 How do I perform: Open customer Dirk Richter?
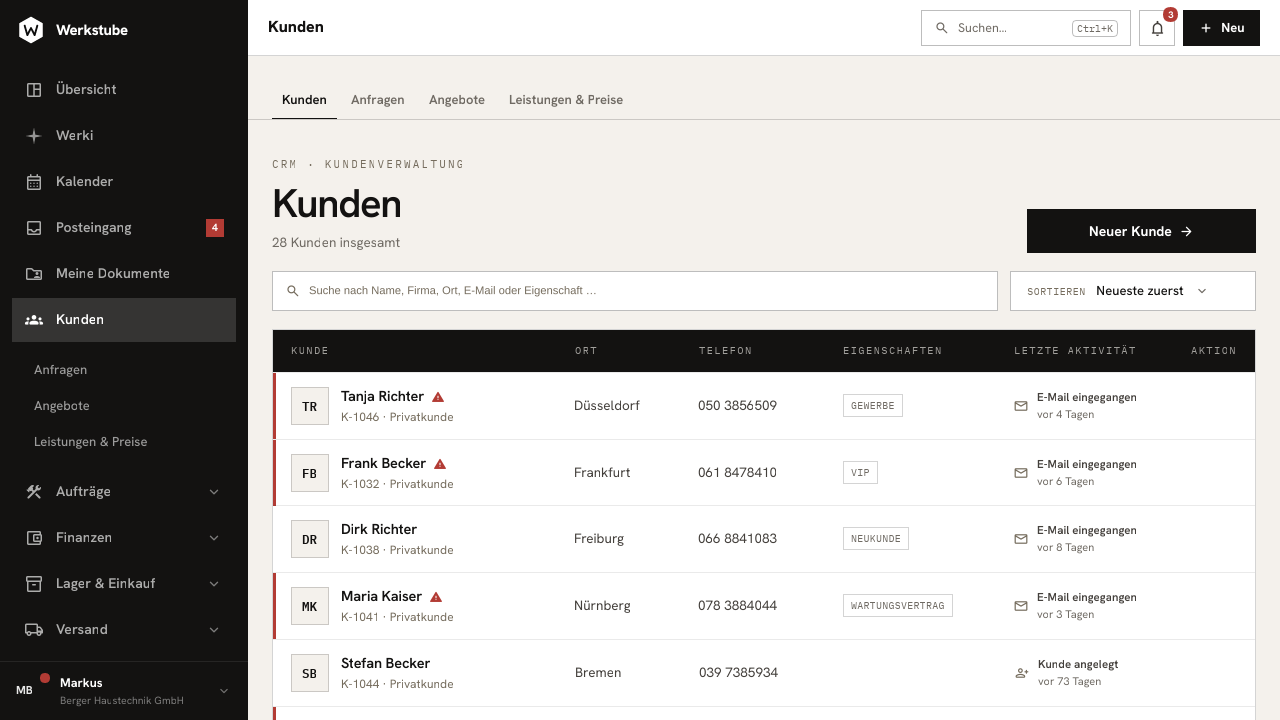pos(379,530)
